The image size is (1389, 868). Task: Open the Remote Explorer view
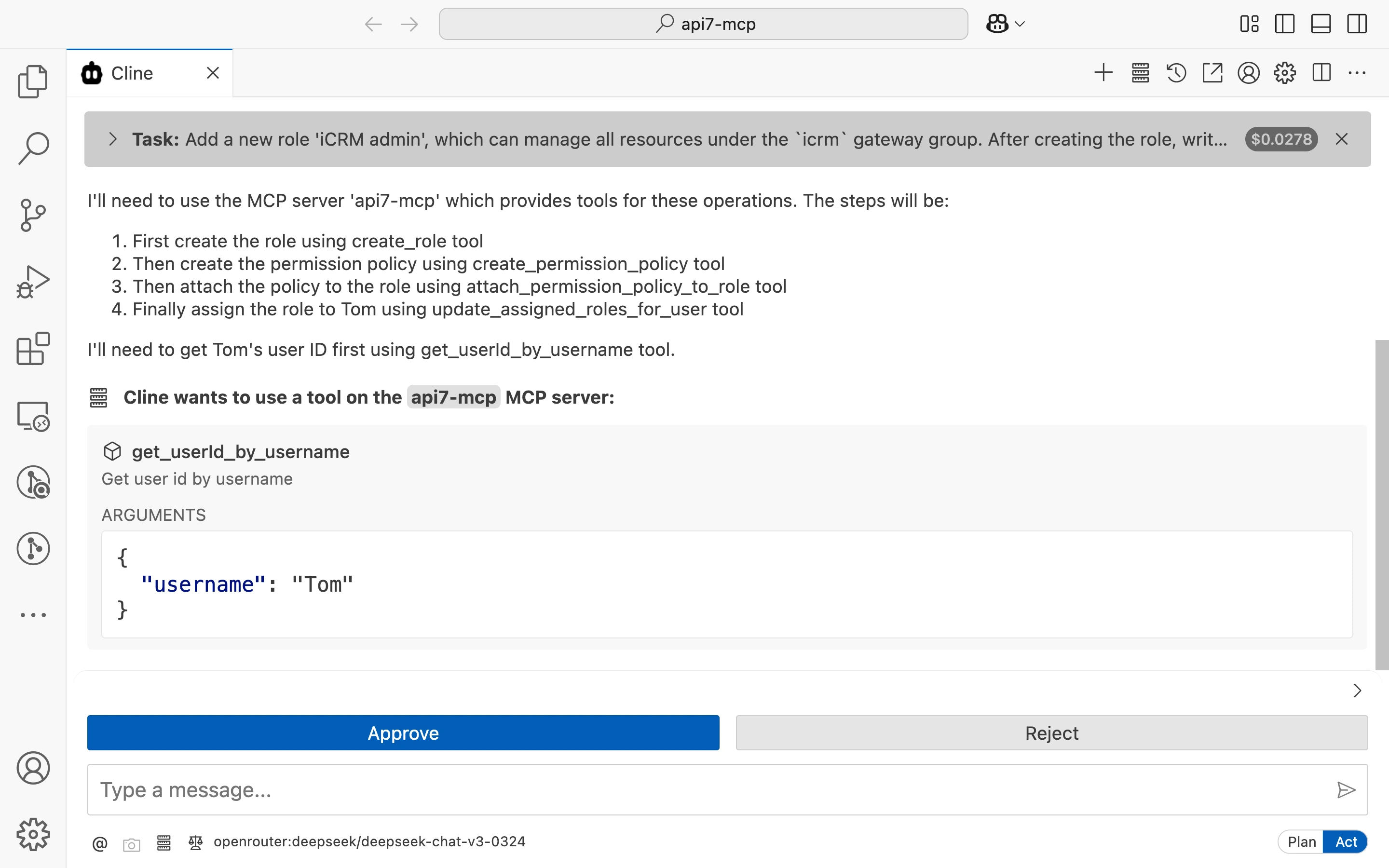(x=33, y=416)
